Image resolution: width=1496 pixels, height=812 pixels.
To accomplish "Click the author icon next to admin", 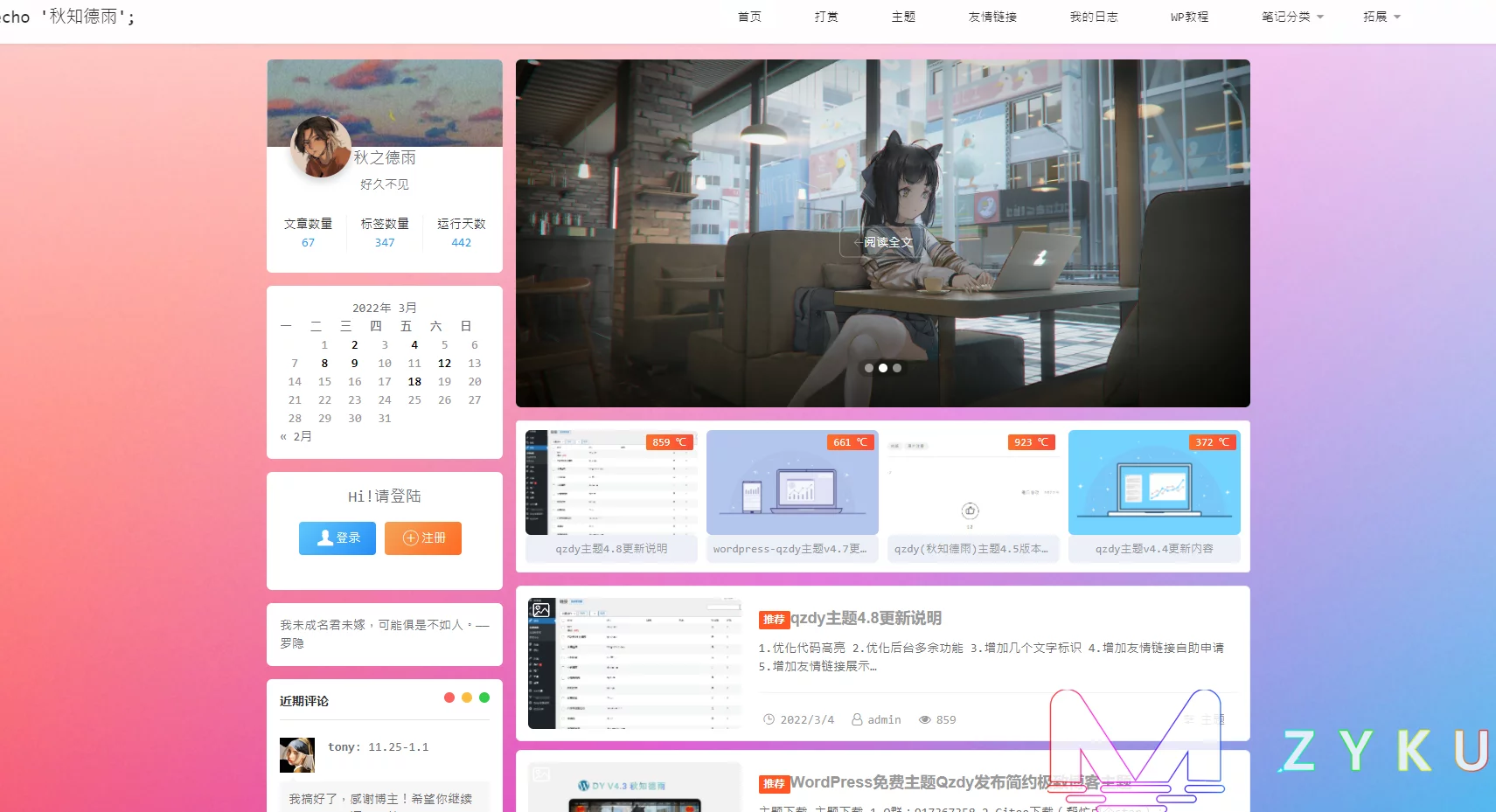I will pos(857,719).
